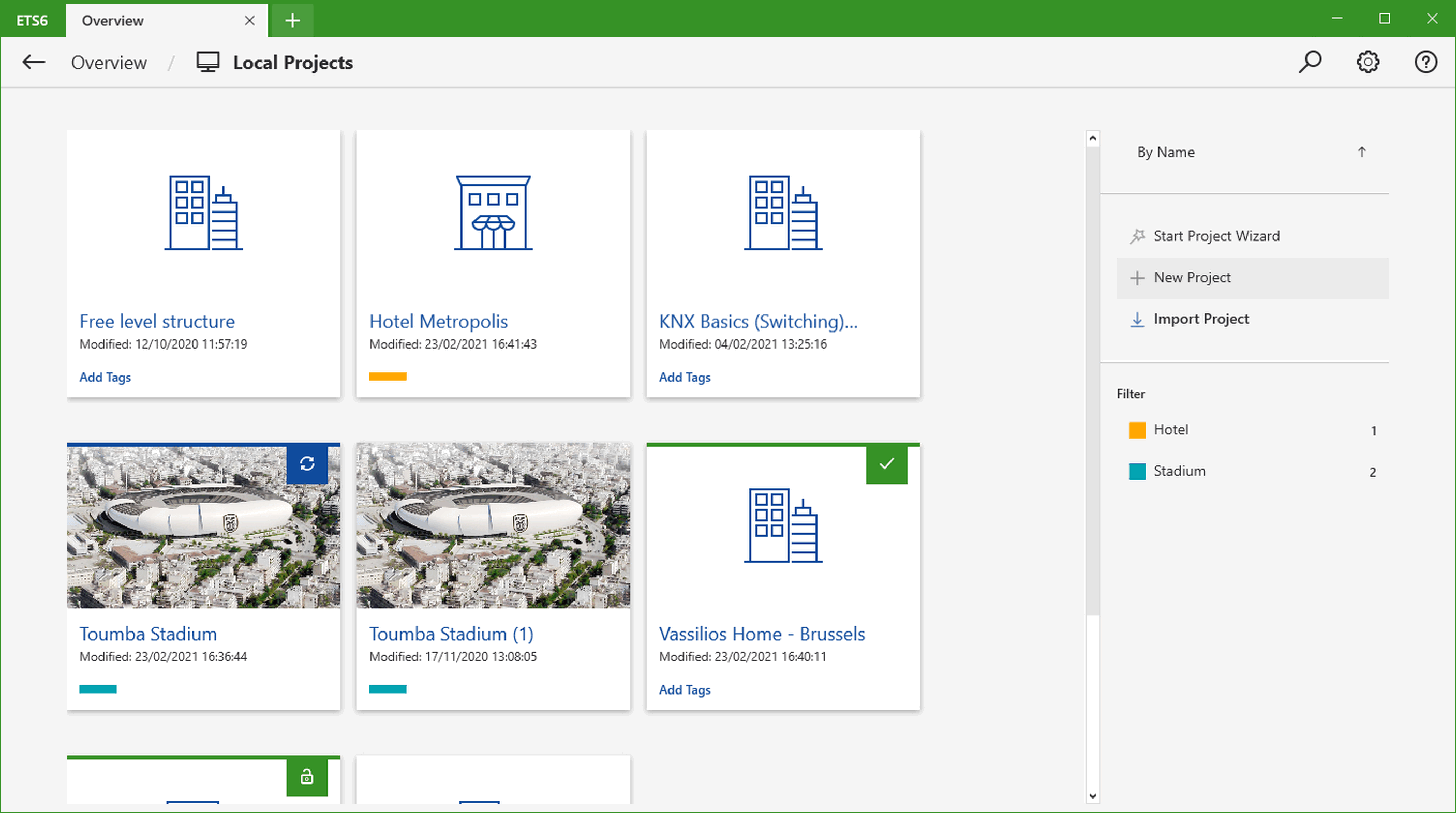Close the Overview tab

pyautogui.click(x=249, y=21)
